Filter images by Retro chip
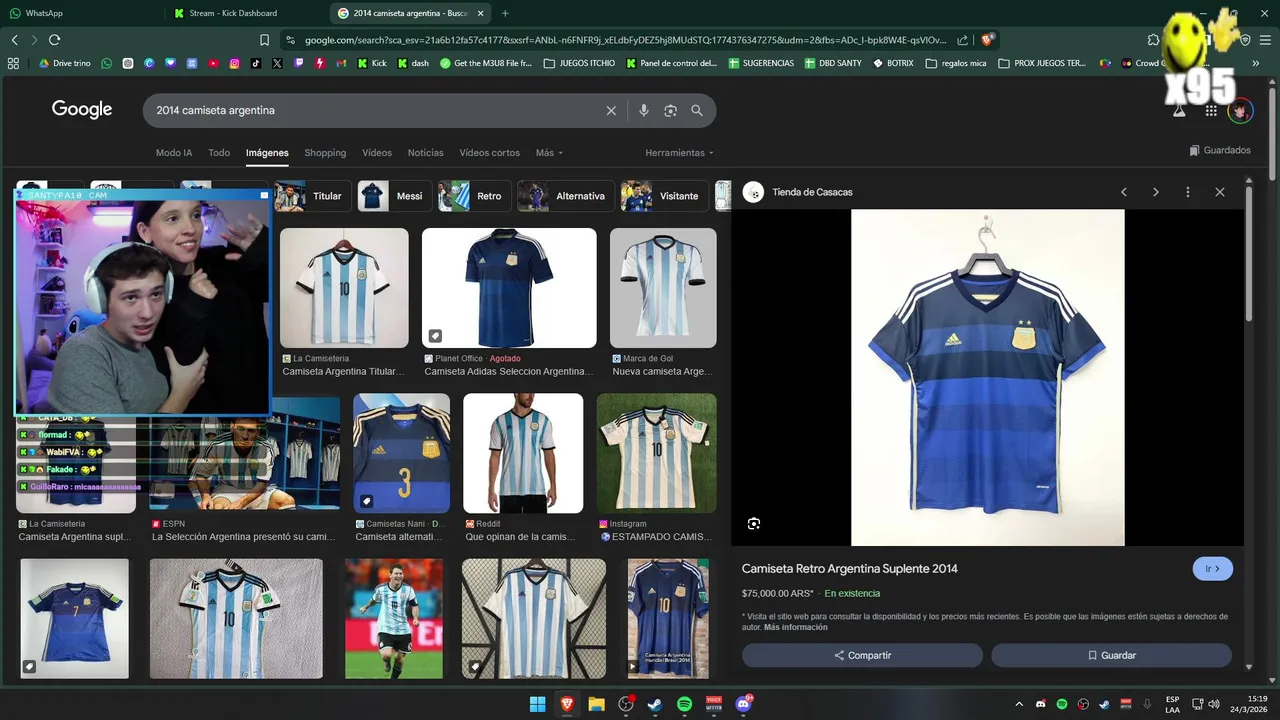 click(474, 196)
